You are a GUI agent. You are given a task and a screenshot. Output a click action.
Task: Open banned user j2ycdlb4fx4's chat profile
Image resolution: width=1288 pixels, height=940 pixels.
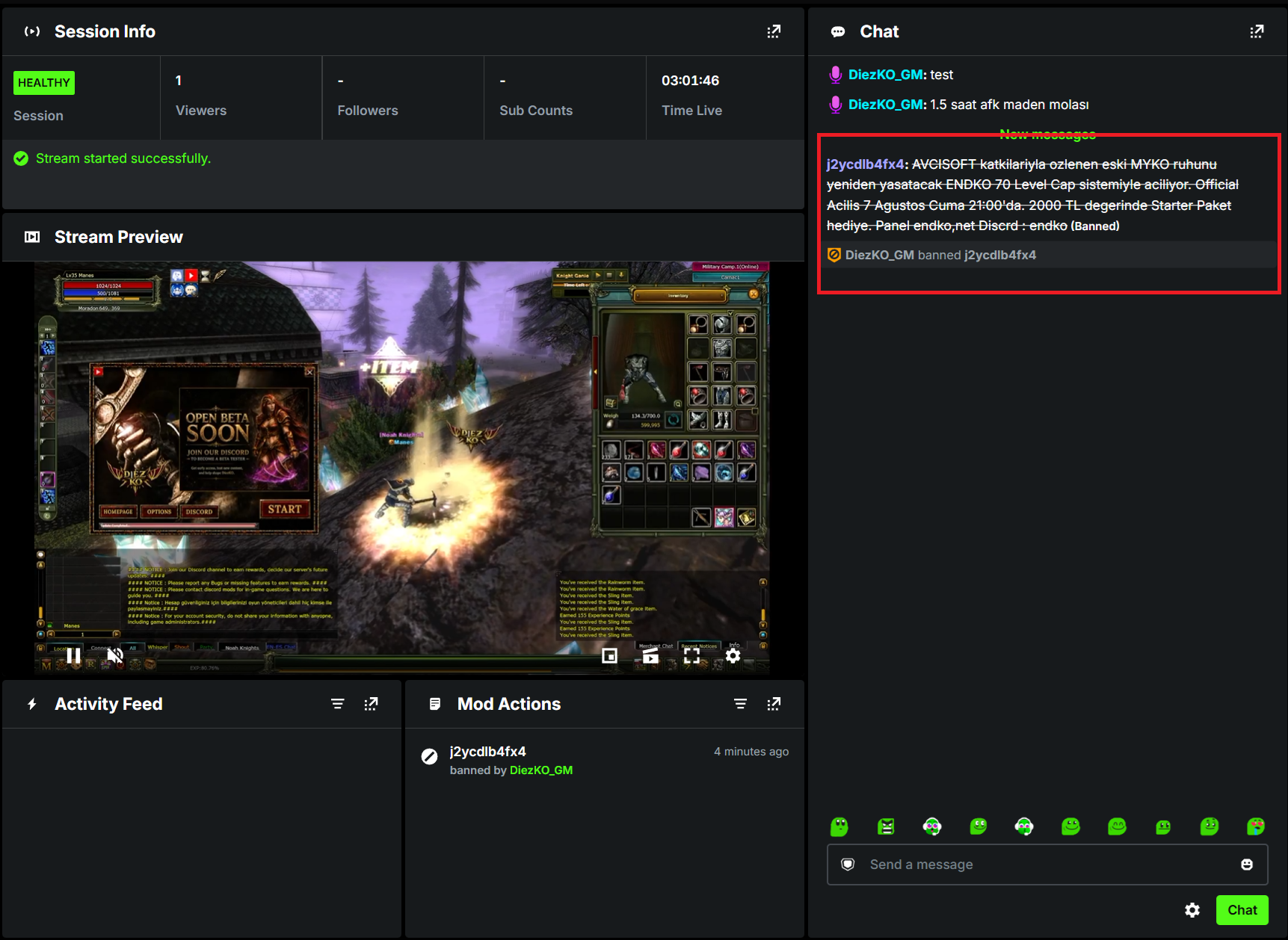866,164
